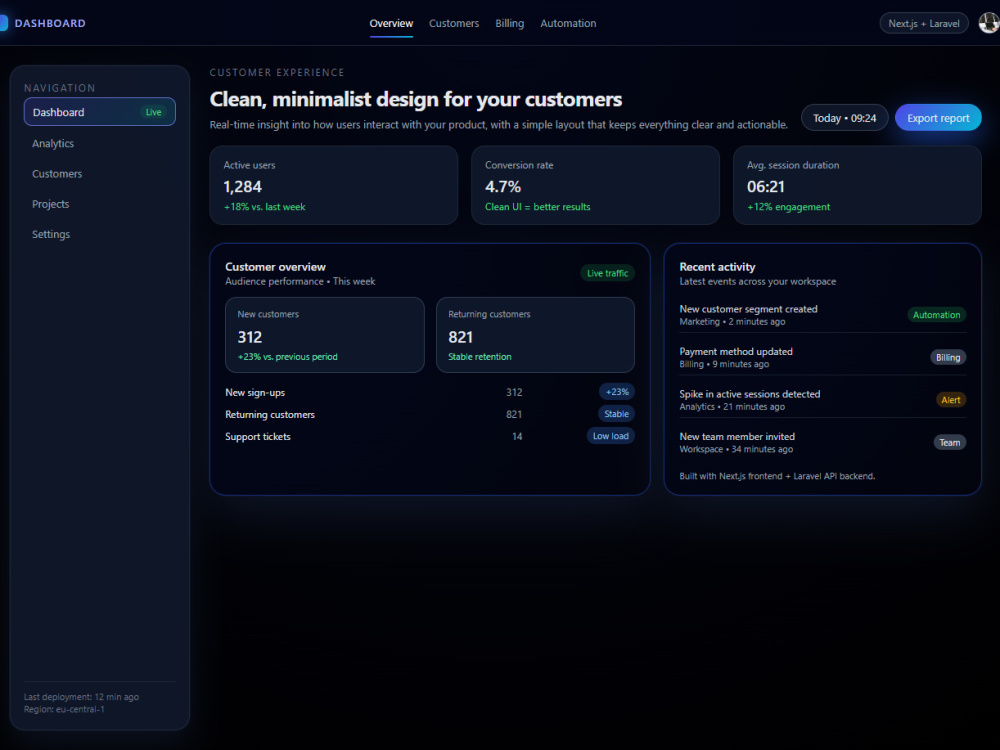1000x750 pixels.
Task: Open Customers in the sidebar navigation
Action: (57, 173)
